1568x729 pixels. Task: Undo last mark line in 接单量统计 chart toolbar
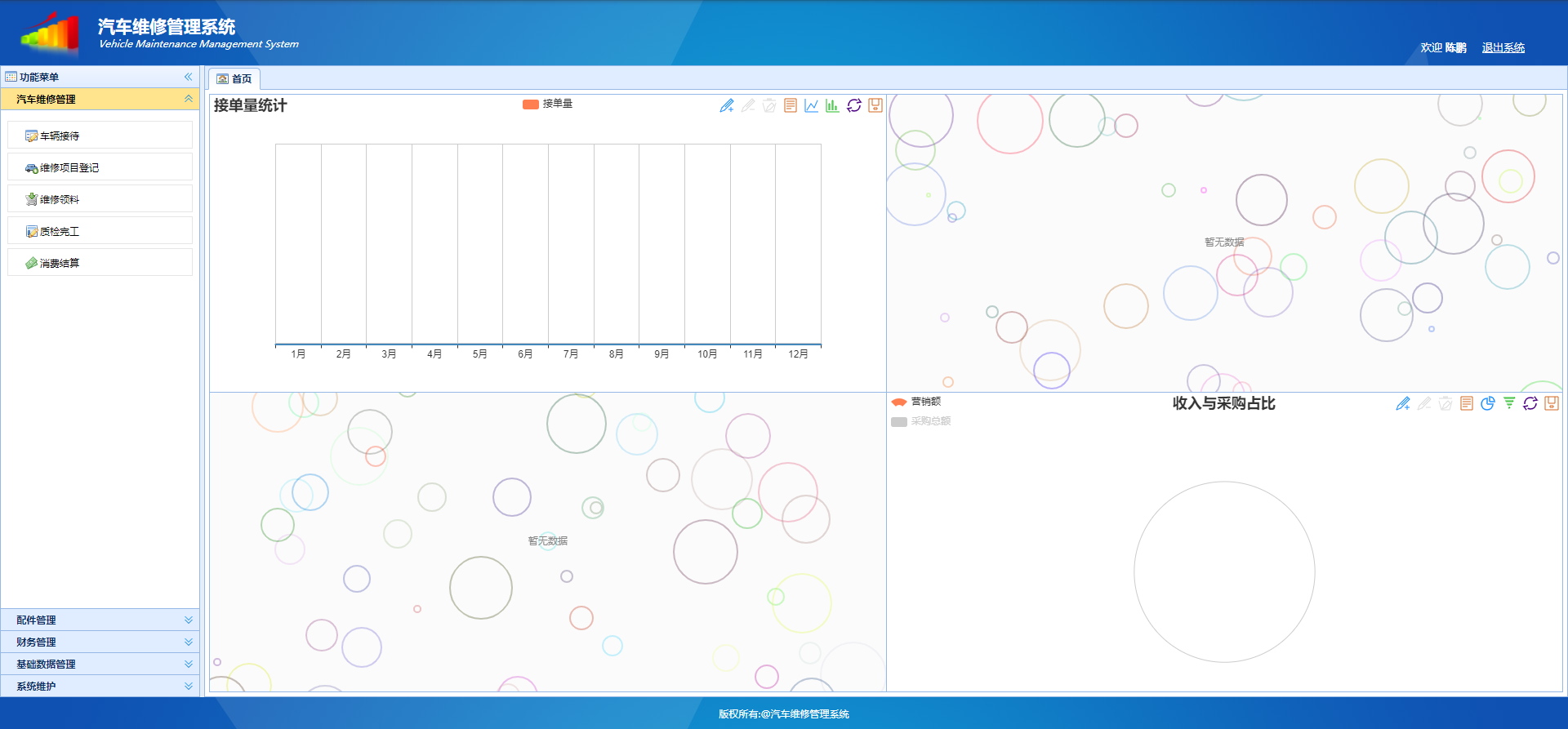click(x=748, y=105)
